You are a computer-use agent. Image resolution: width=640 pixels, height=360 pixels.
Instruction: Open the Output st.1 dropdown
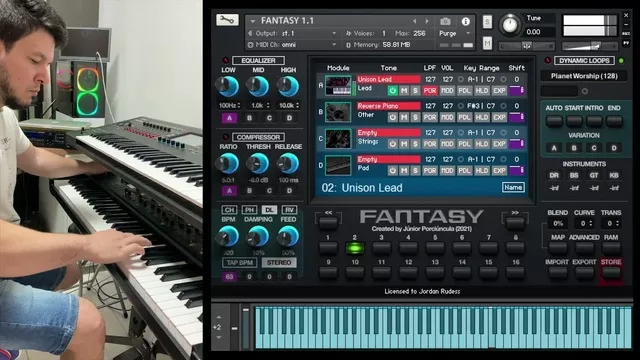pos(292,33)
